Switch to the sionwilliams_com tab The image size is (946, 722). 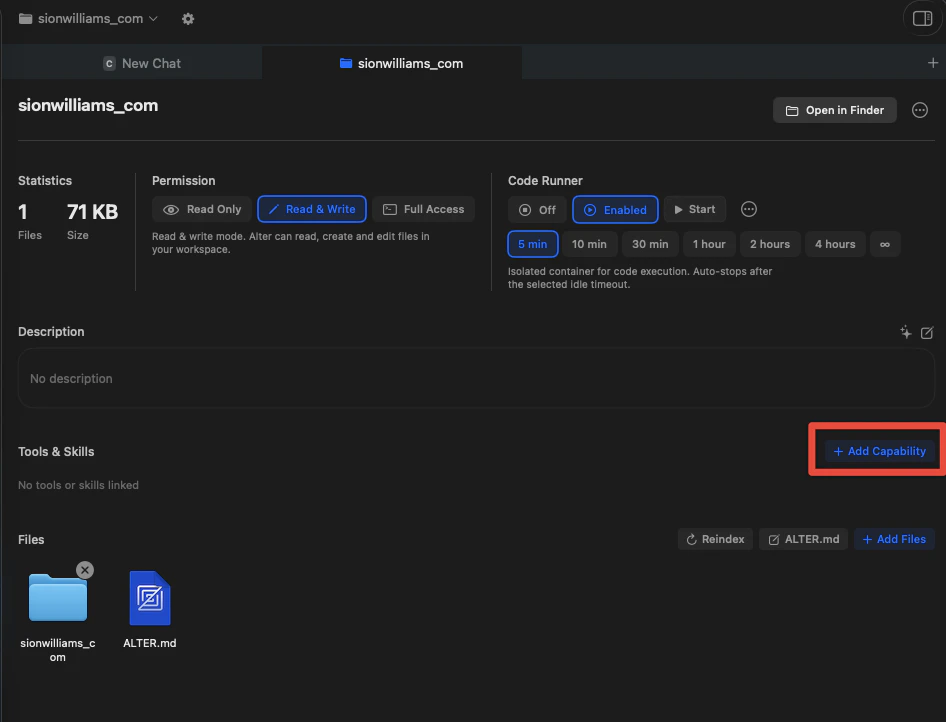(x=401, y=63)
